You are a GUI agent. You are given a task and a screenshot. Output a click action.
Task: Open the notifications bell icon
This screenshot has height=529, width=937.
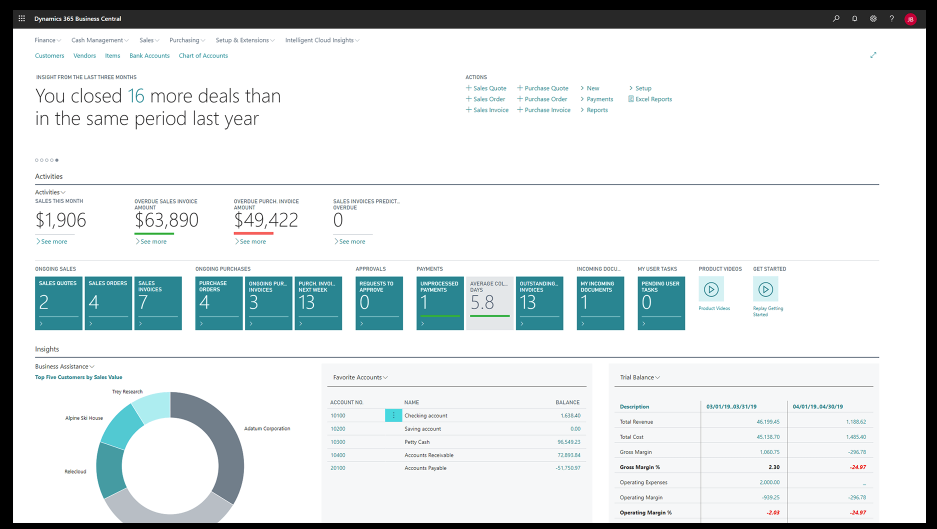pyautogui.click(x=855, y=19)
